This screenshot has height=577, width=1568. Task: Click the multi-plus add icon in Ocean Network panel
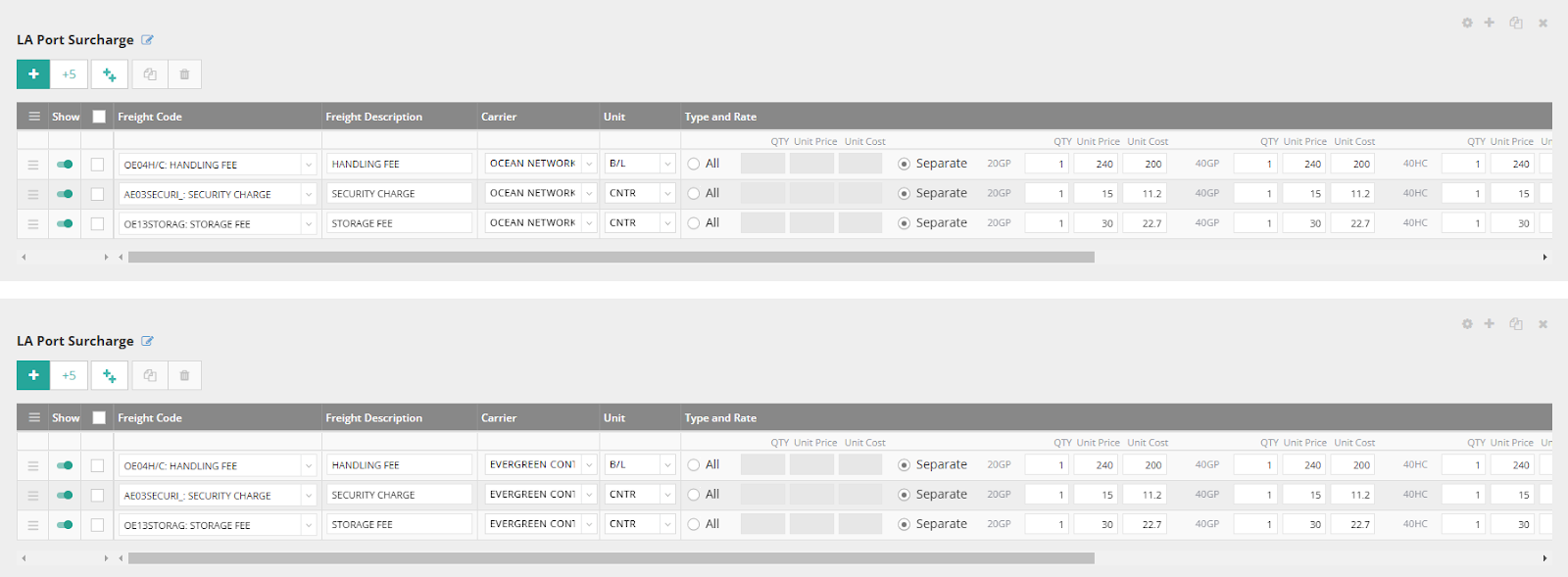click(110, 74)
